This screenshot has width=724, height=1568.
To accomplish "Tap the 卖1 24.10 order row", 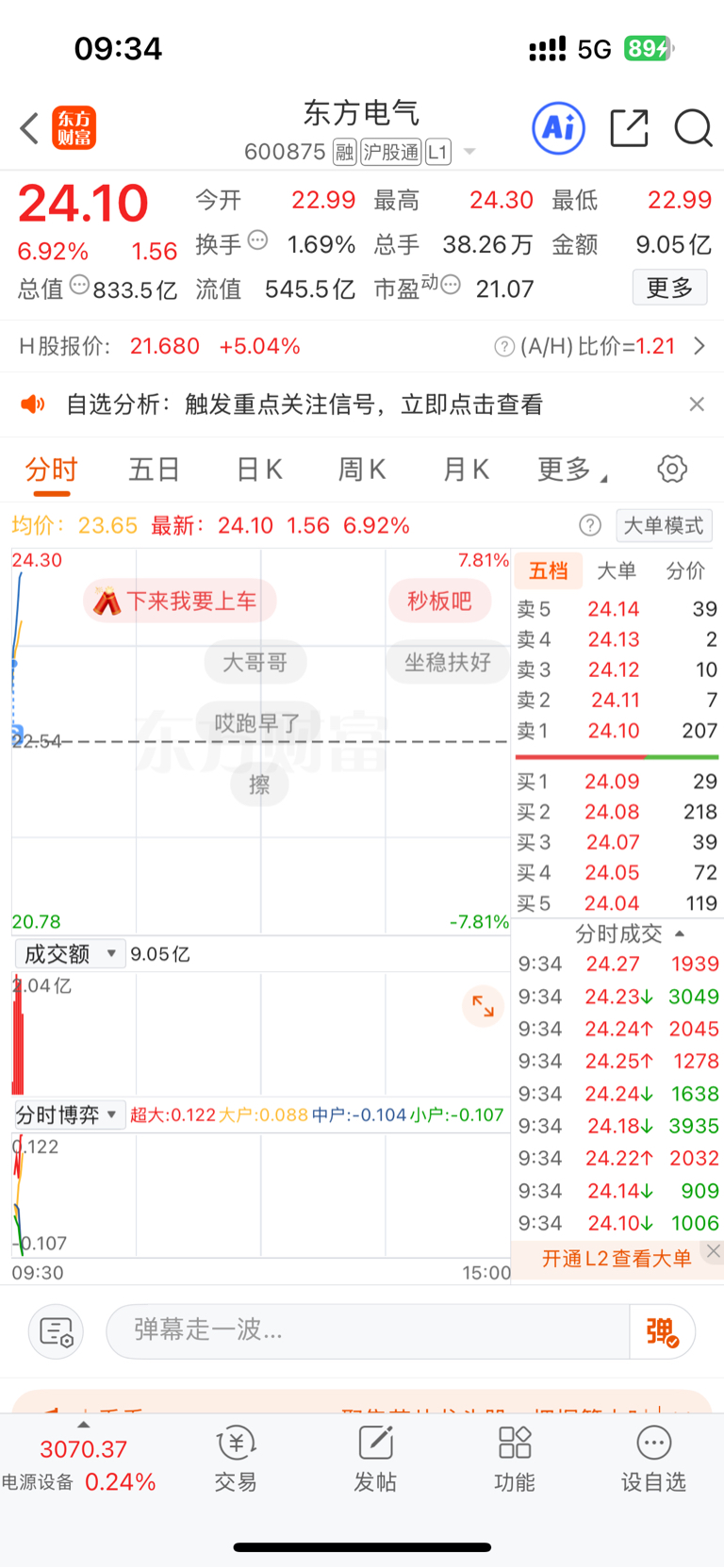I will point(617,731).
